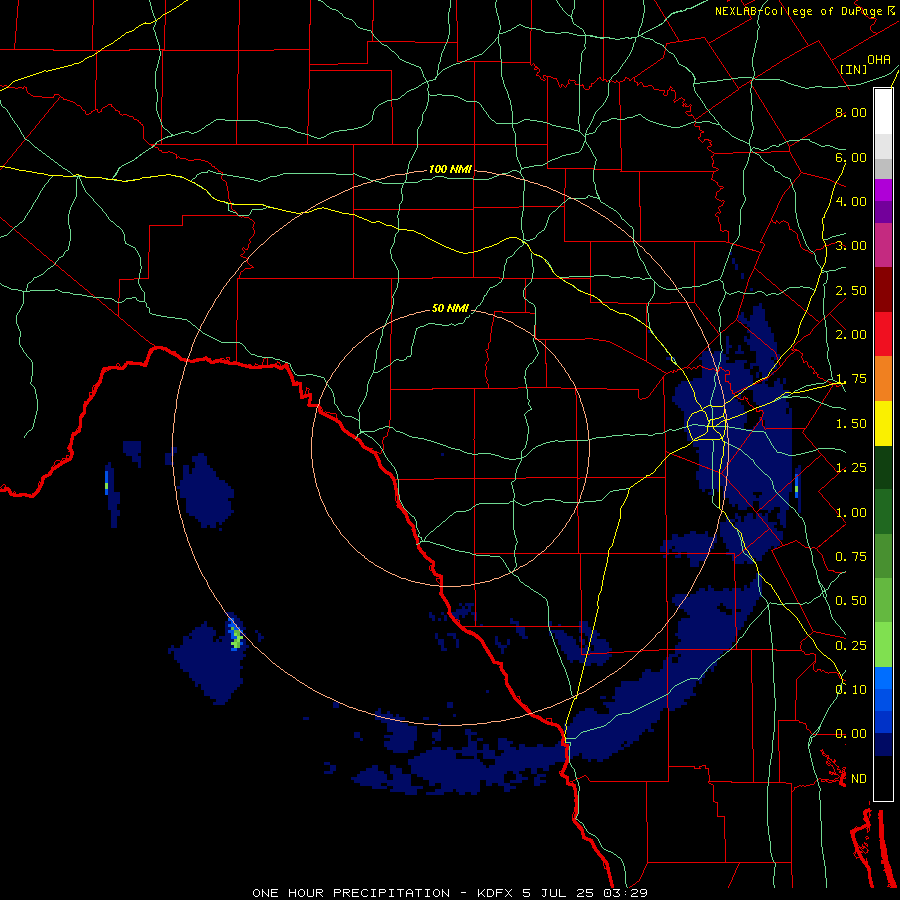Click the 1.00 legend value
The width and height of the screenshot is (900, 900).
(x=851, y=513)
